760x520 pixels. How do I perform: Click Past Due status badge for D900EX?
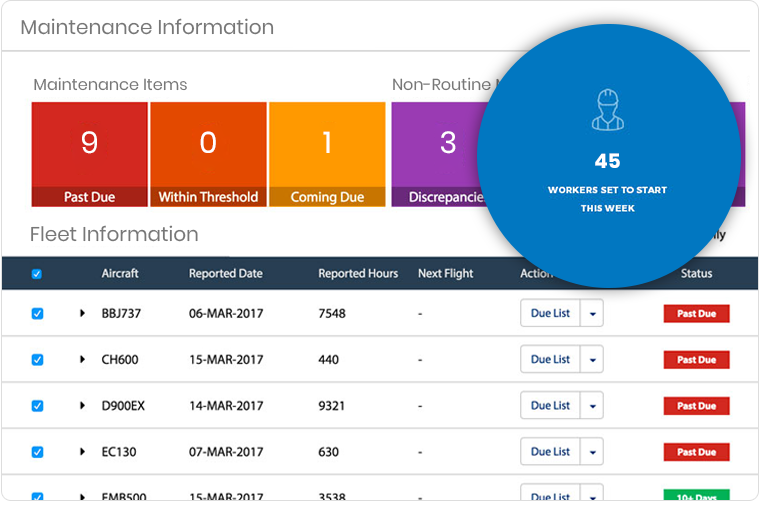coord(697,406)
